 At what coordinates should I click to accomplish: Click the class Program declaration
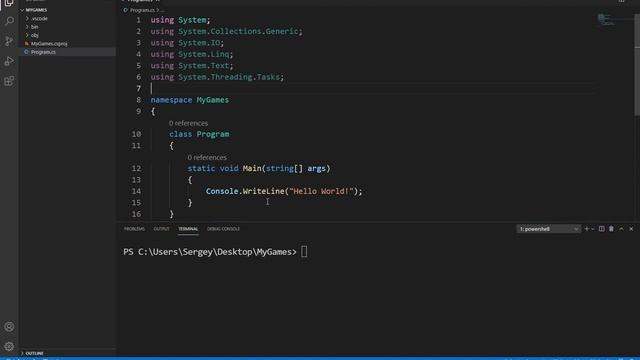[x=199, y=134]
